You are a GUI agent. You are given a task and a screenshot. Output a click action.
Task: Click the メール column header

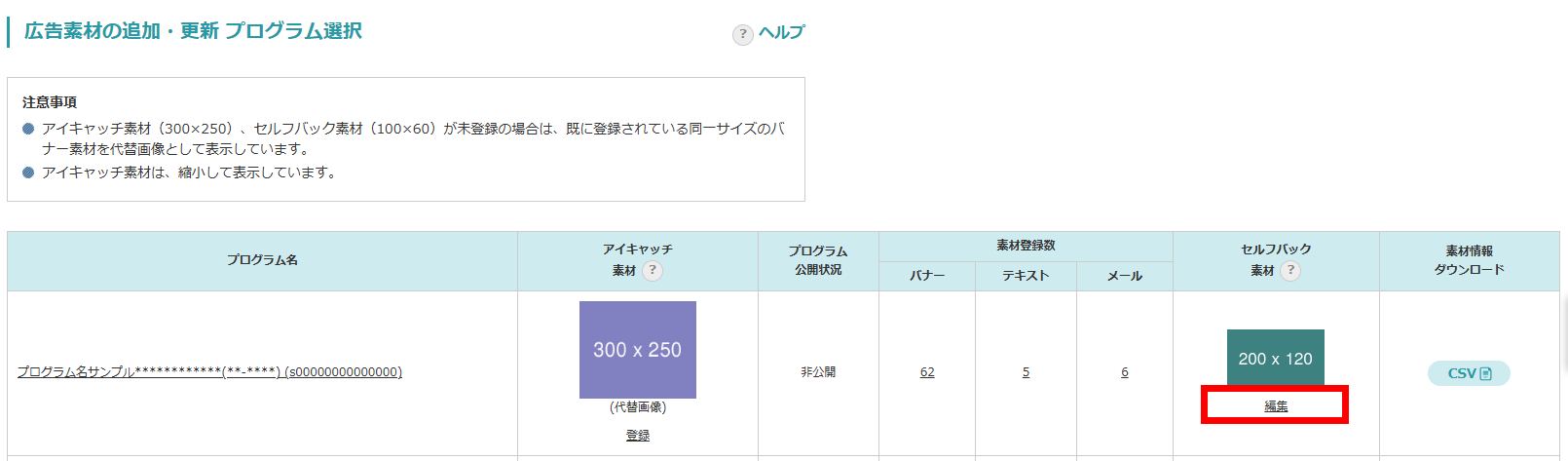[x=1125, y=276]
